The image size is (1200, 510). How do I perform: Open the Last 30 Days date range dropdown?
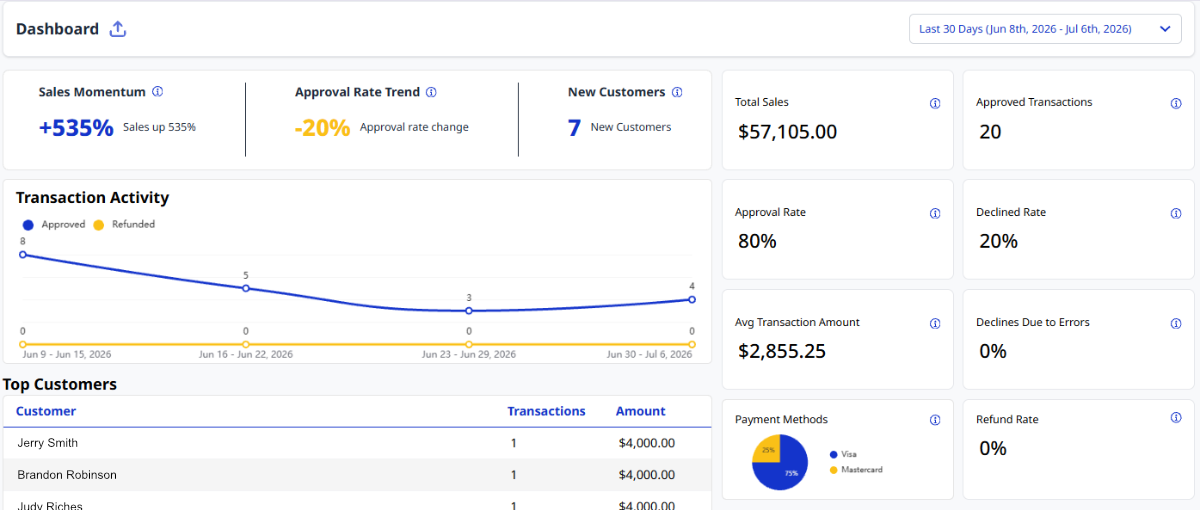pos(1045,29)
